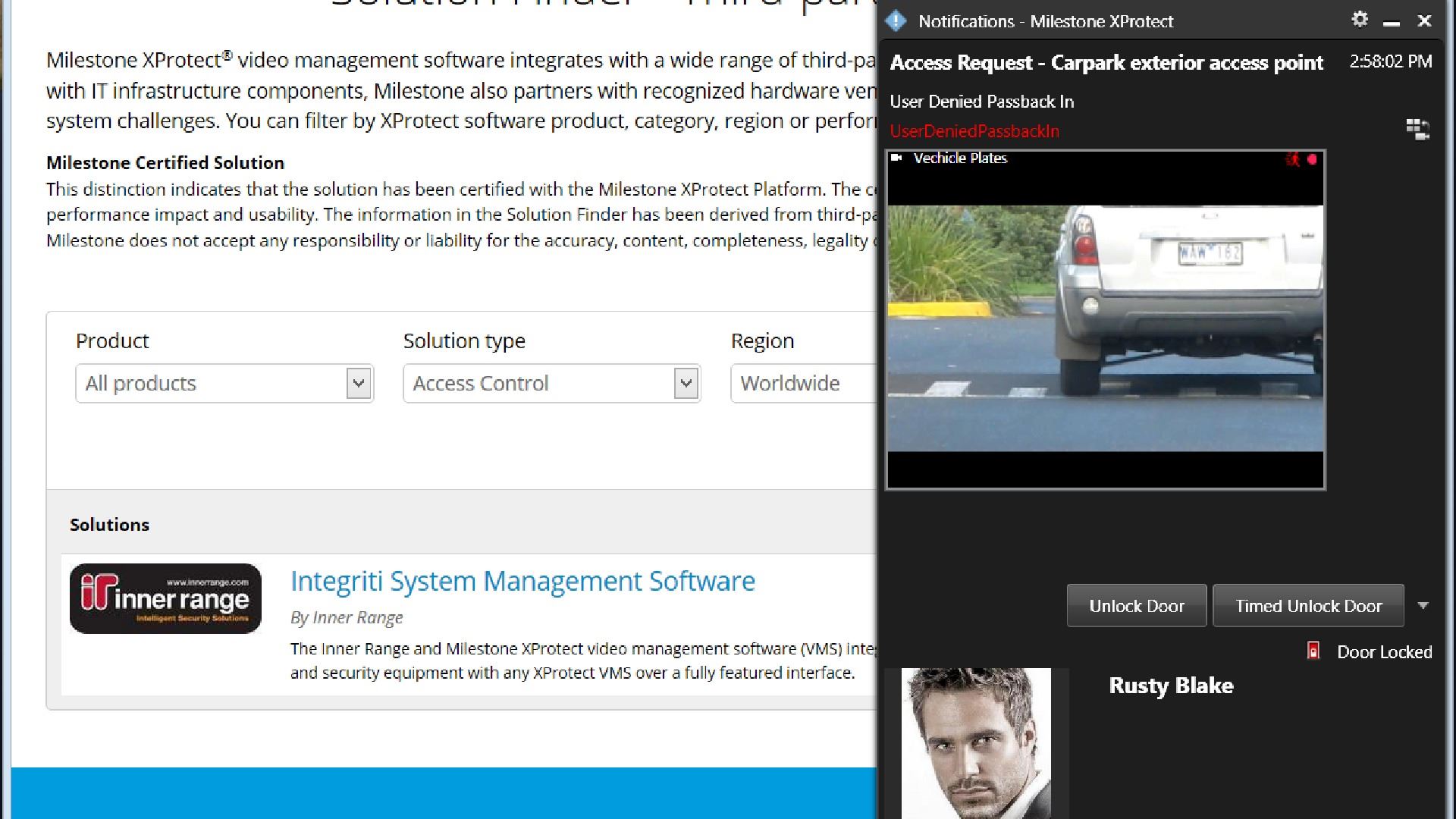This screenshot has height=819, width=1456.
Task: Click the red Door Locked status icon
Action: click(x=1313, y=651)
